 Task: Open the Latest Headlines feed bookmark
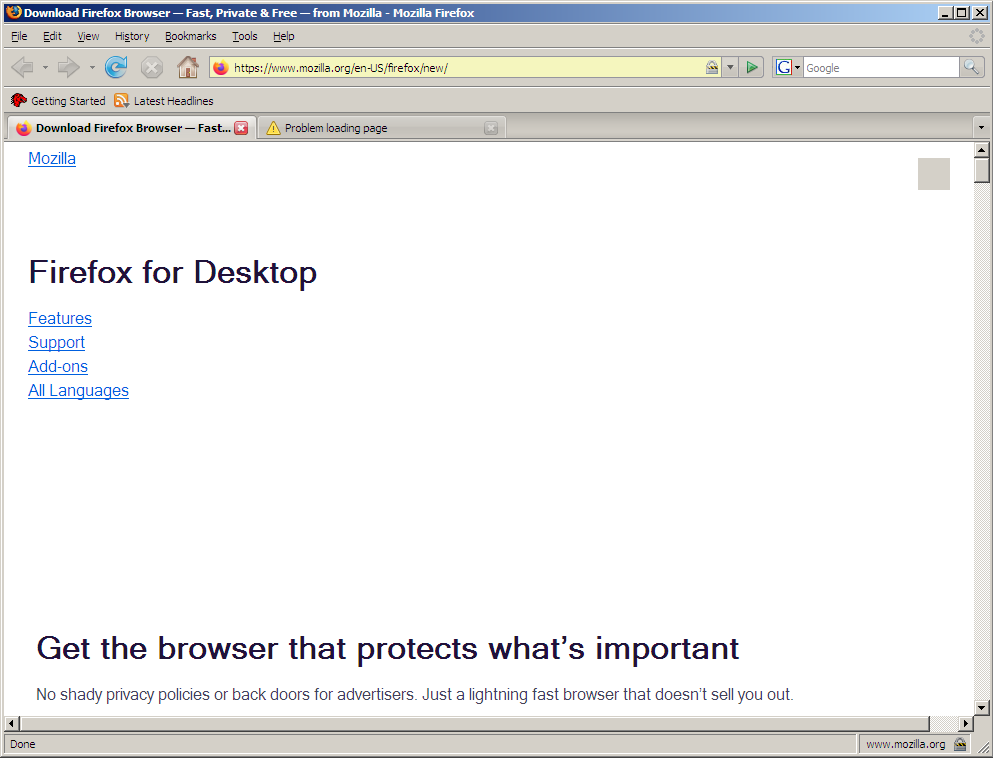click(164, 101)
